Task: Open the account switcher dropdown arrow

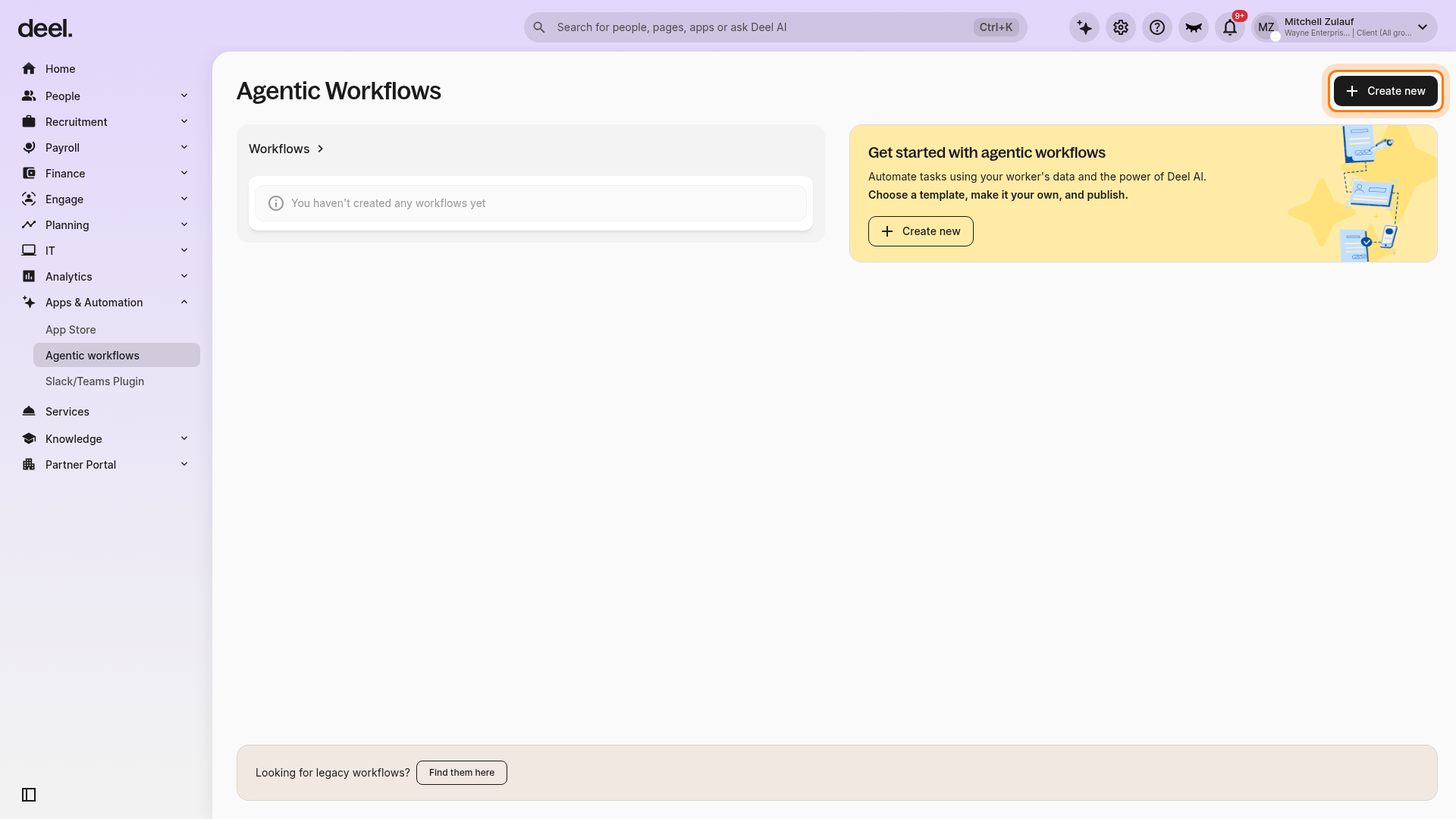Action: 1423,27
